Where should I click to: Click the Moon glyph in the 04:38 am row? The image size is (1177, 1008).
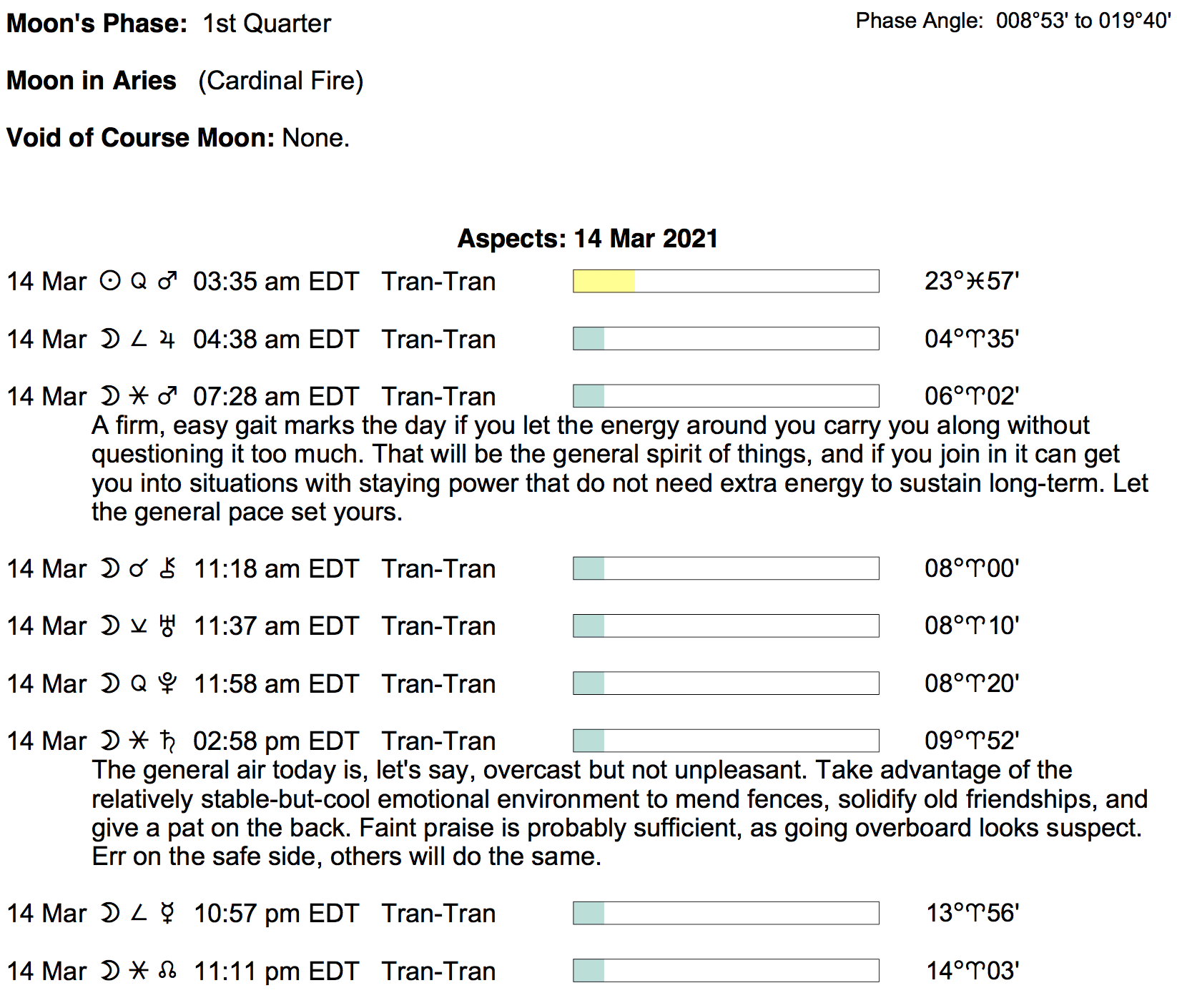(x=110, y=339)
